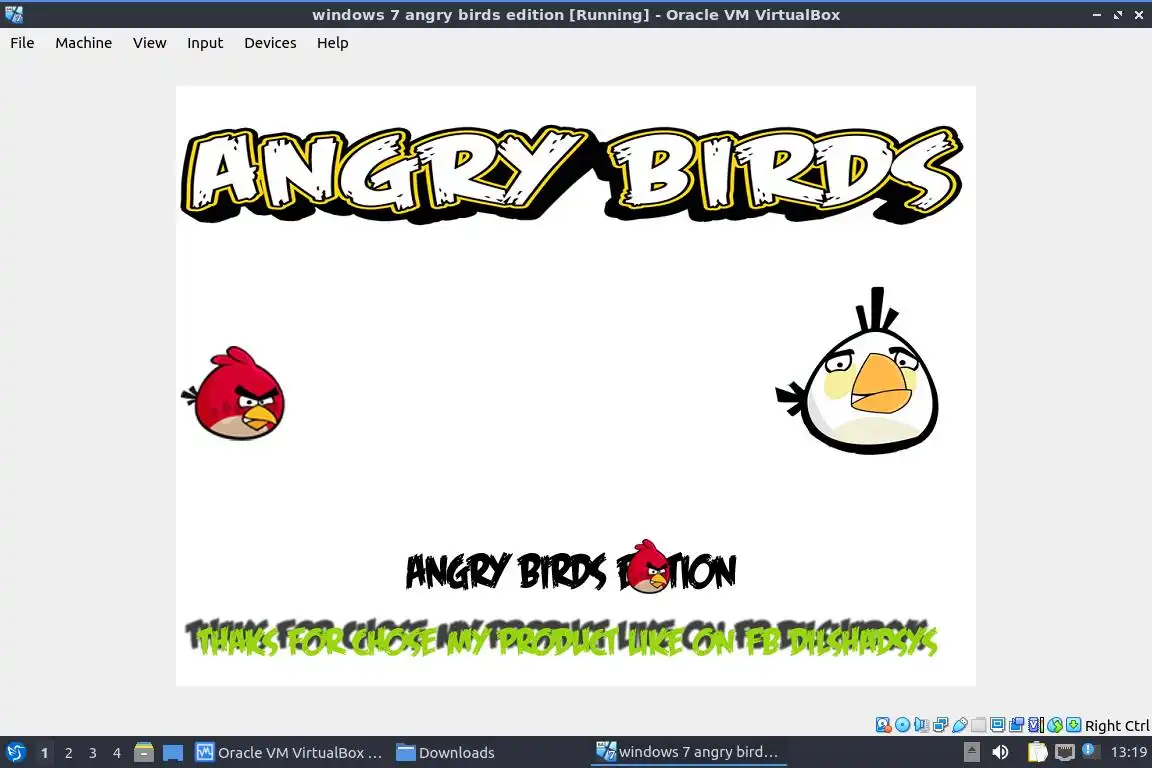This screenshot has width=1152, height=768.
Task: Click the audio status icon
Action: [921, 725]
